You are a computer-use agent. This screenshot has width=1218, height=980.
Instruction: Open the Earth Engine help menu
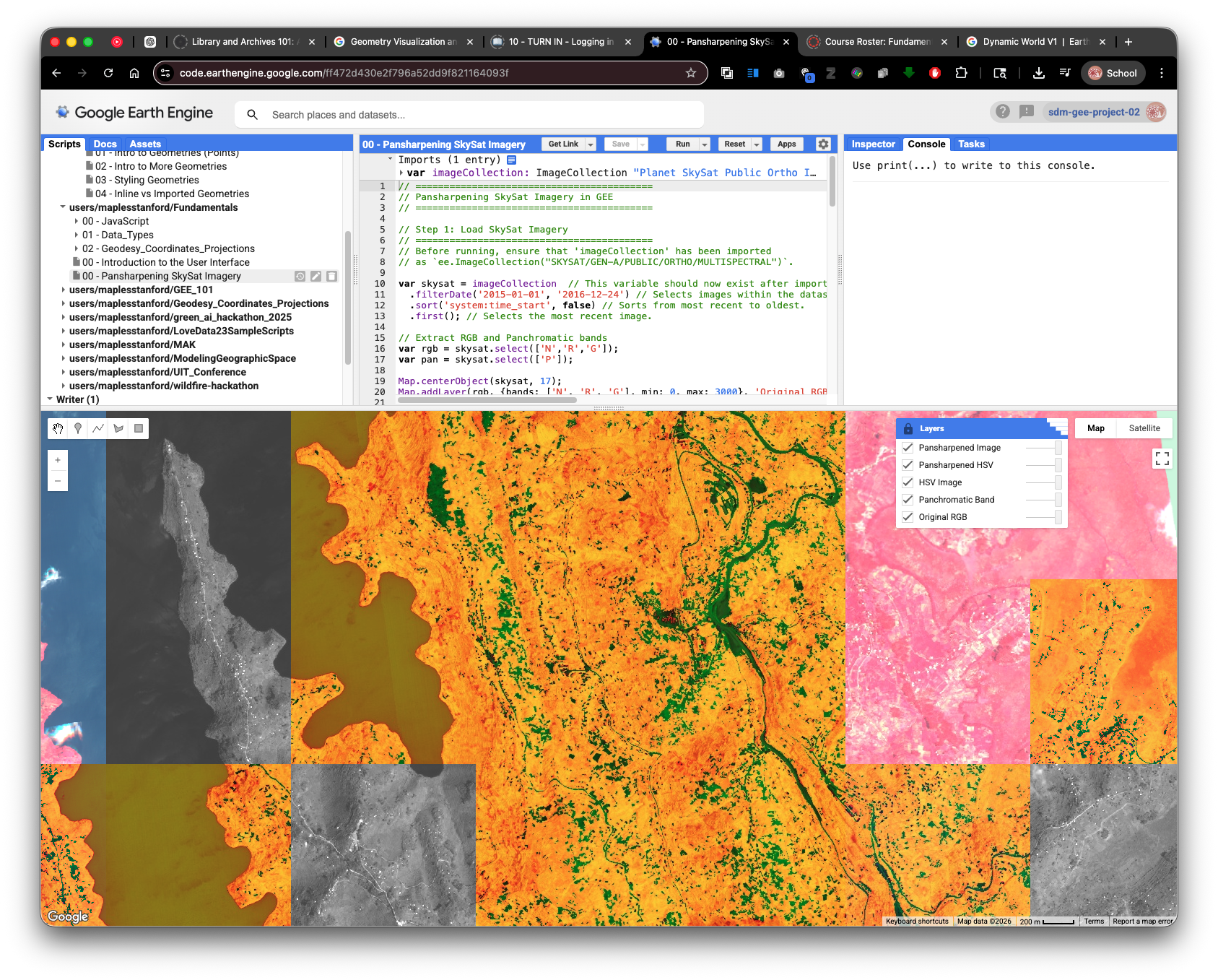coord(1003,111)
